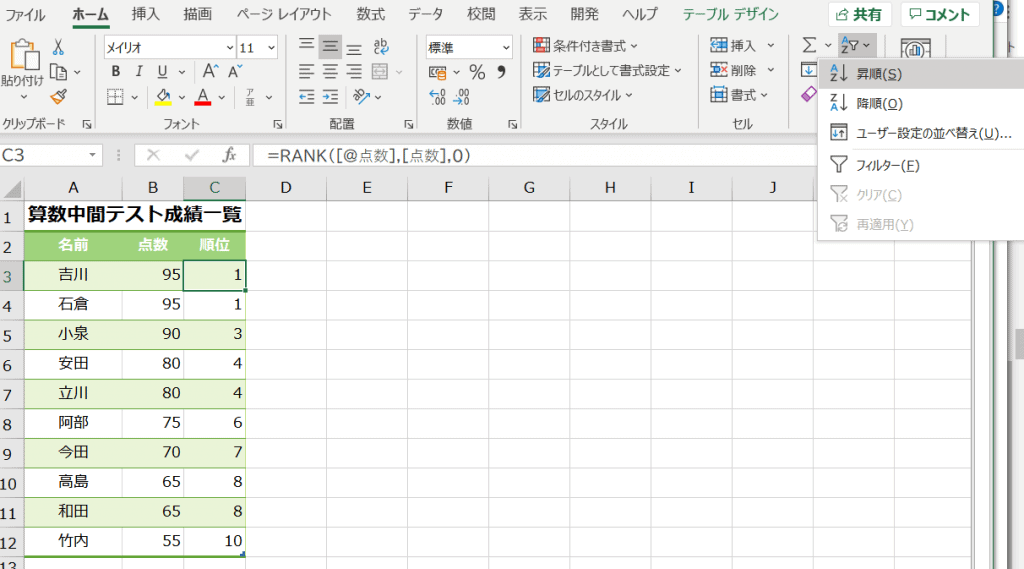The height and width of the screenshot is (569, 1024).
Task: Click the increase font size icon
Action: [x=210, y=72]
